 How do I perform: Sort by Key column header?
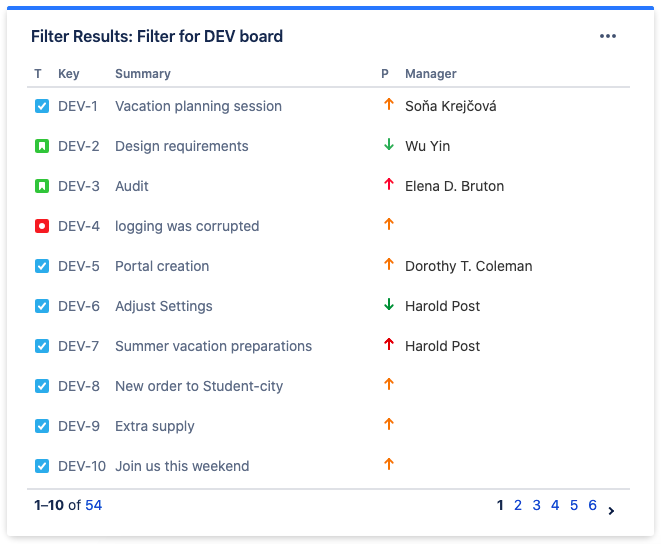pyautogui.click(x=68, y=74)
